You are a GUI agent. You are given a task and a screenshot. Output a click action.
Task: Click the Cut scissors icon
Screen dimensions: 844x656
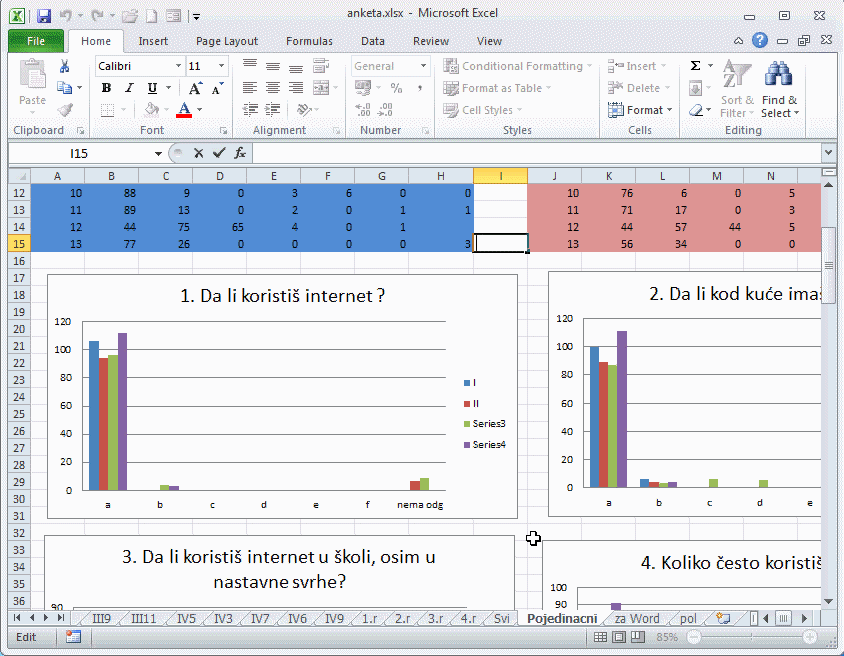pos(65,66)
